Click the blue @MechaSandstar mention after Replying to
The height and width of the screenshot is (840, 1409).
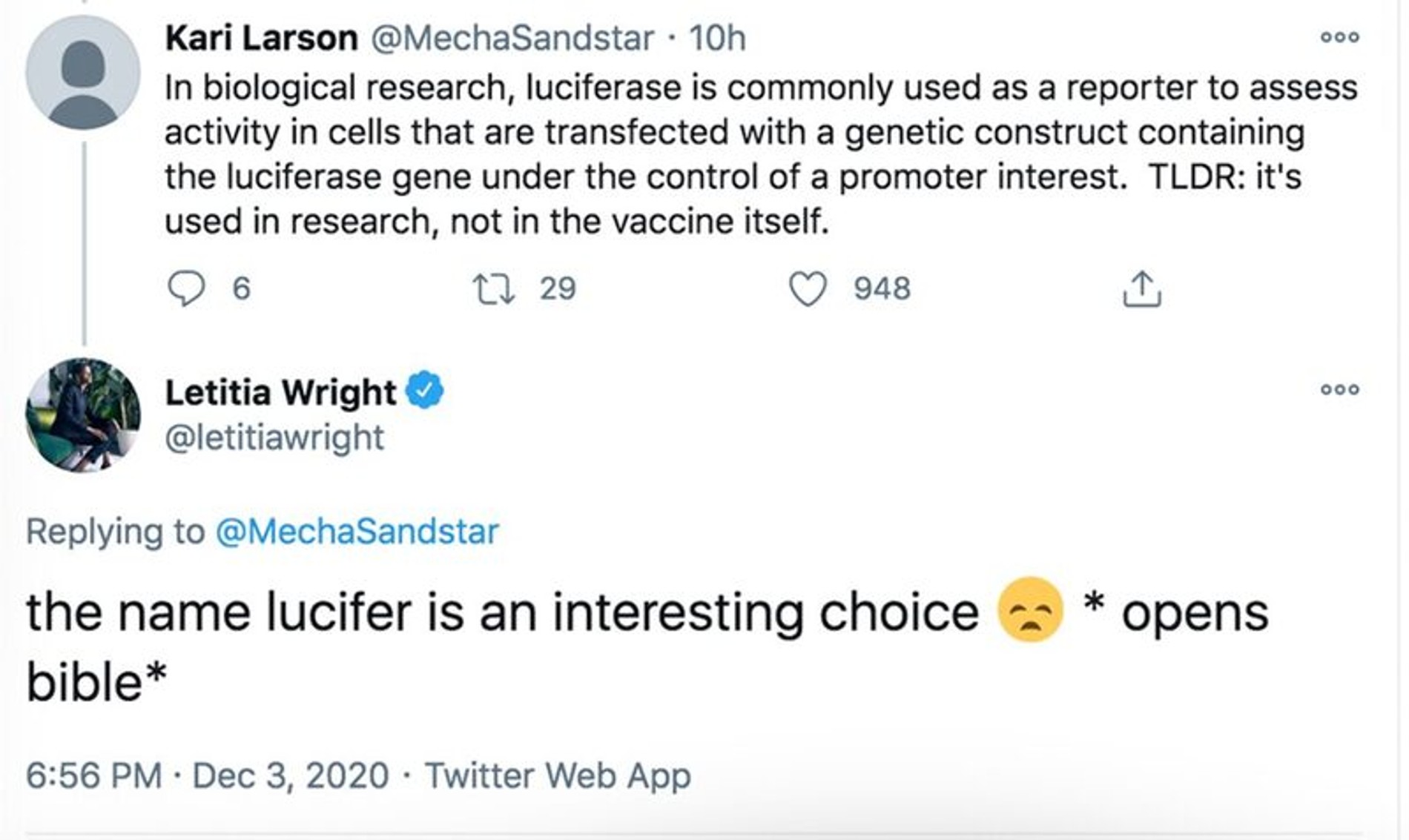(357, 532)
